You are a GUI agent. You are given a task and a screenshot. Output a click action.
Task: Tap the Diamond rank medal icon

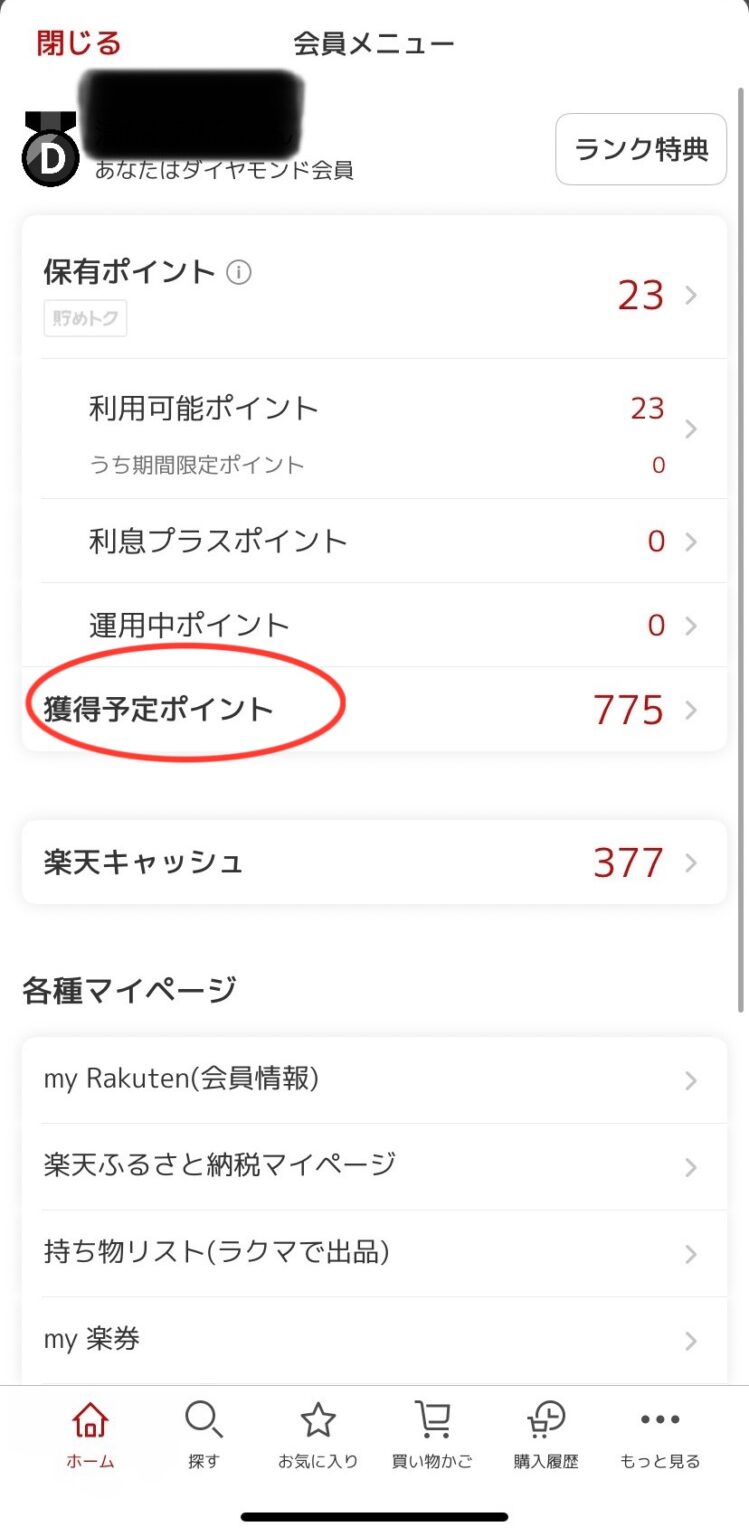[x=49, y=148]
